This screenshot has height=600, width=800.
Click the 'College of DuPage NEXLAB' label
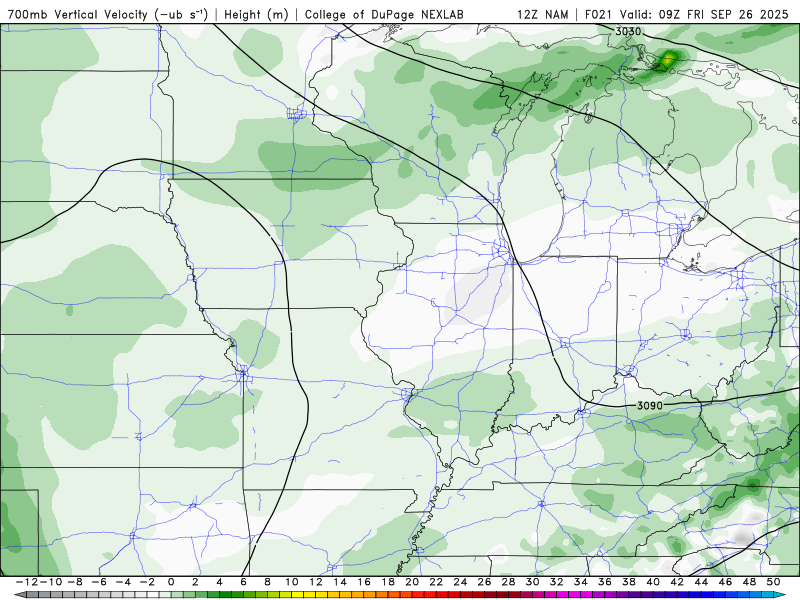pyautogui.click(x=384, y=14)
